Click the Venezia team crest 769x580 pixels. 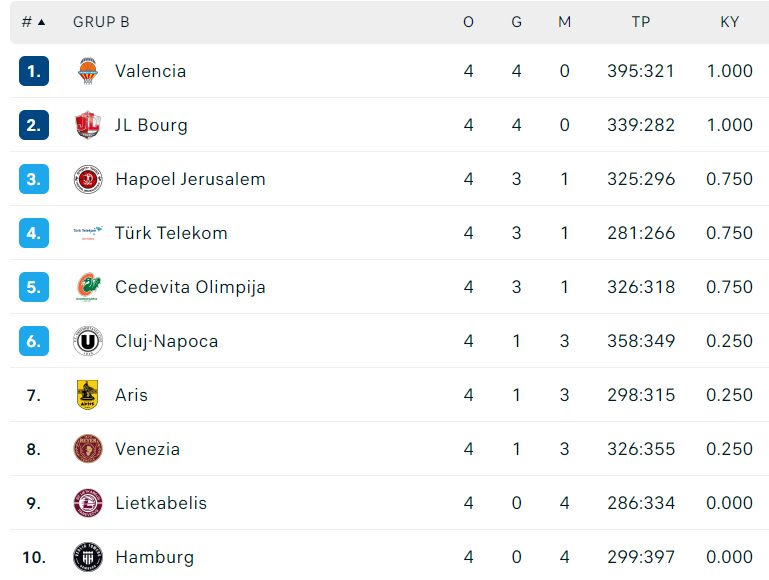pyautogui.click(x=88, y=449)
